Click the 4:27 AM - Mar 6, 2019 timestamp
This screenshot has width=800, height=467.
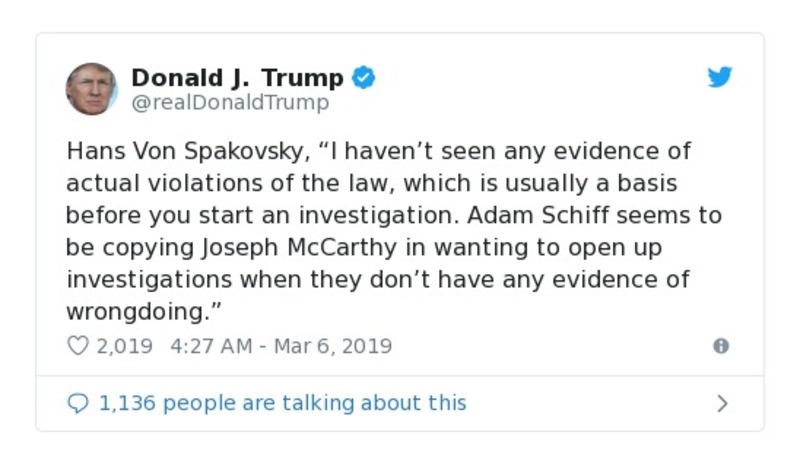pyautogui.click(x=282, y=346)
